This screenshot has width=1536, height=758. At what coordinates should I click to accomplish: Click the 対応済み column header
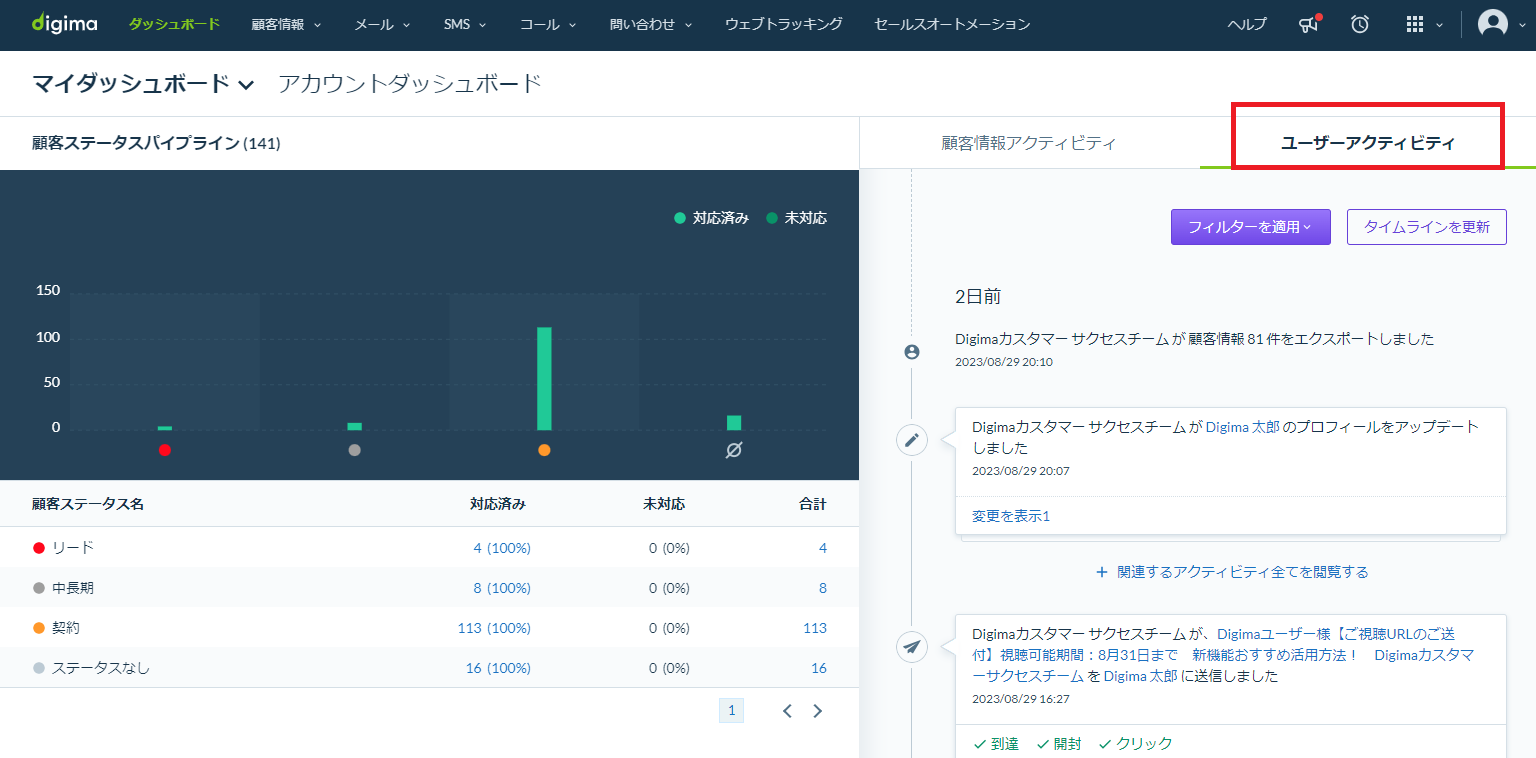point(498,504)
